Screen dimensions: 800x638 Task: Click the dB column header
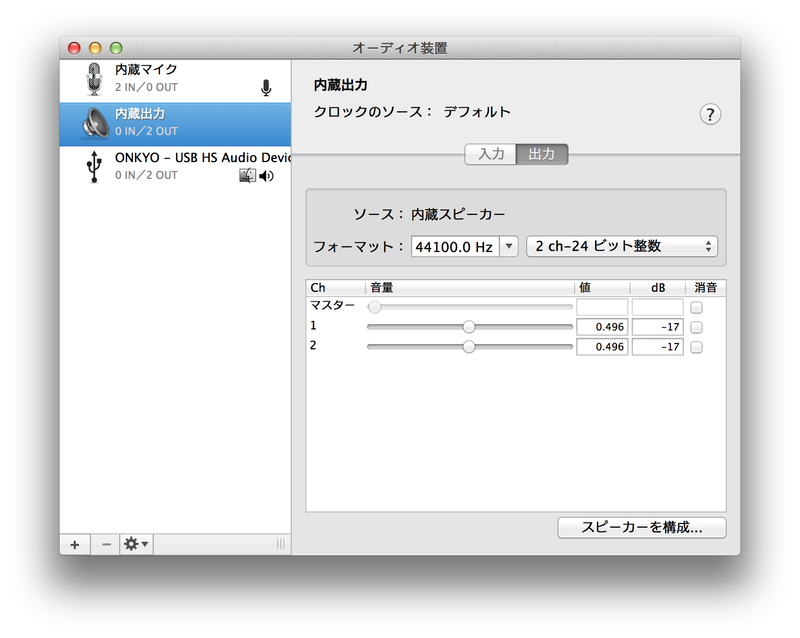pyautogui.click(x=658, y=288)
